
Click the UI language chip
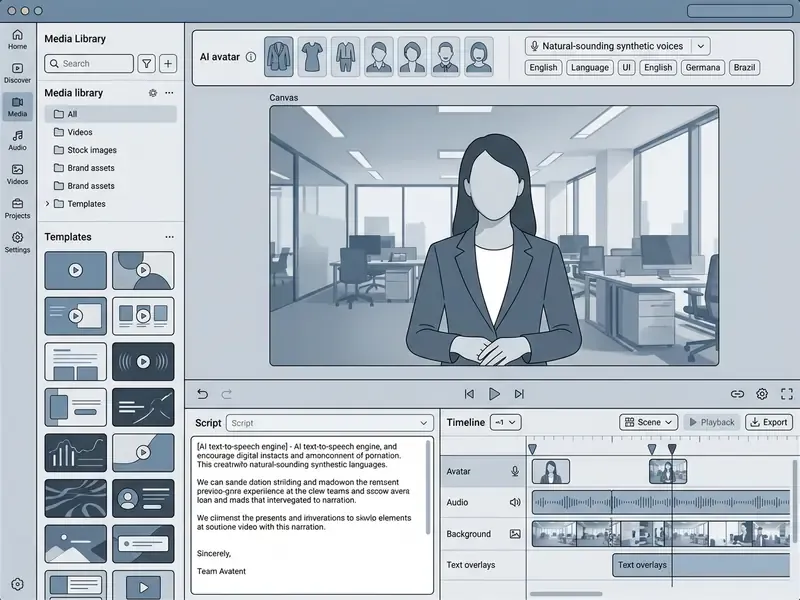pos(627,67)
